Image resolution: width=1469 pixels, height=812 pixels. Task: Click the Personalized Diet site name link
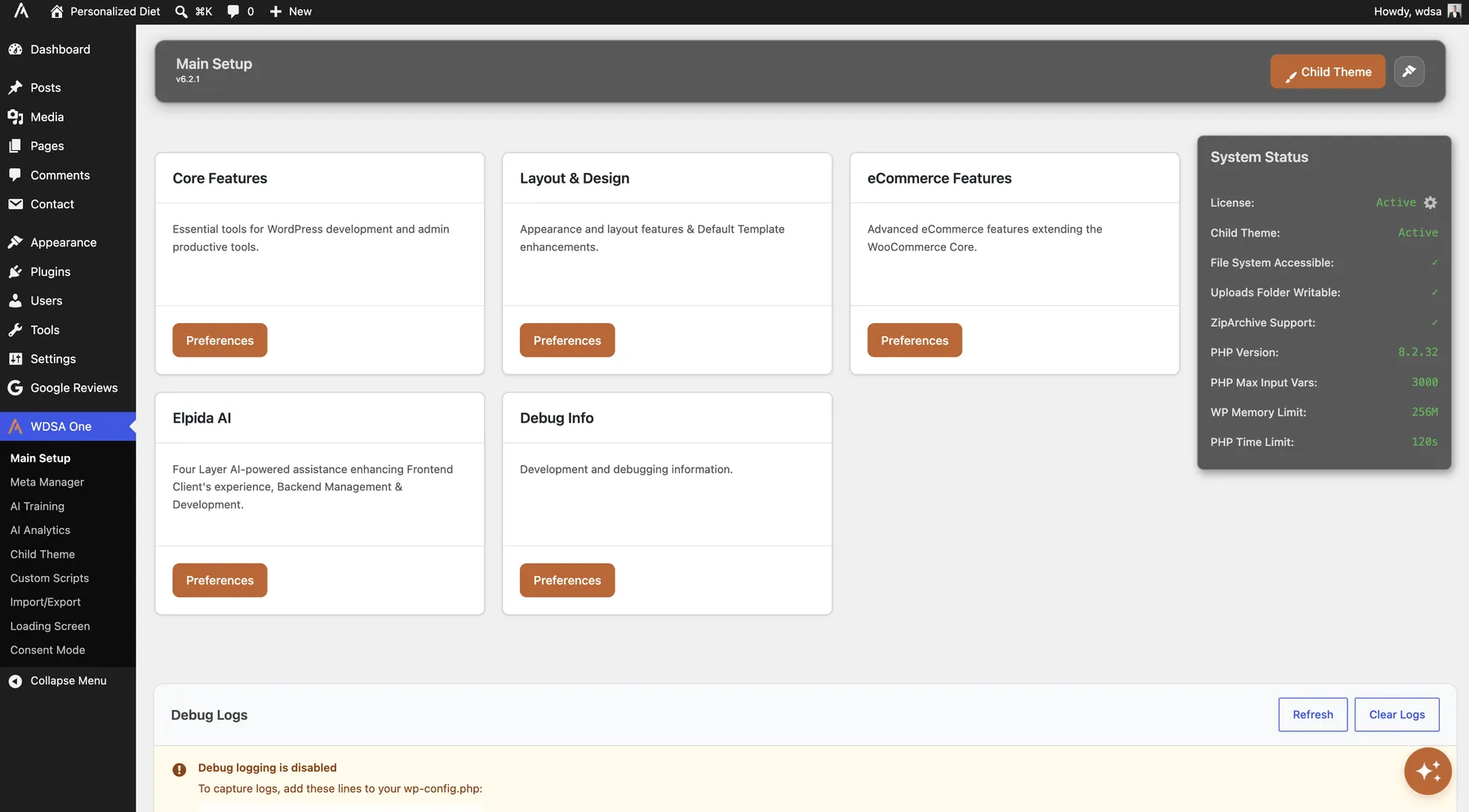pos(115,11)
